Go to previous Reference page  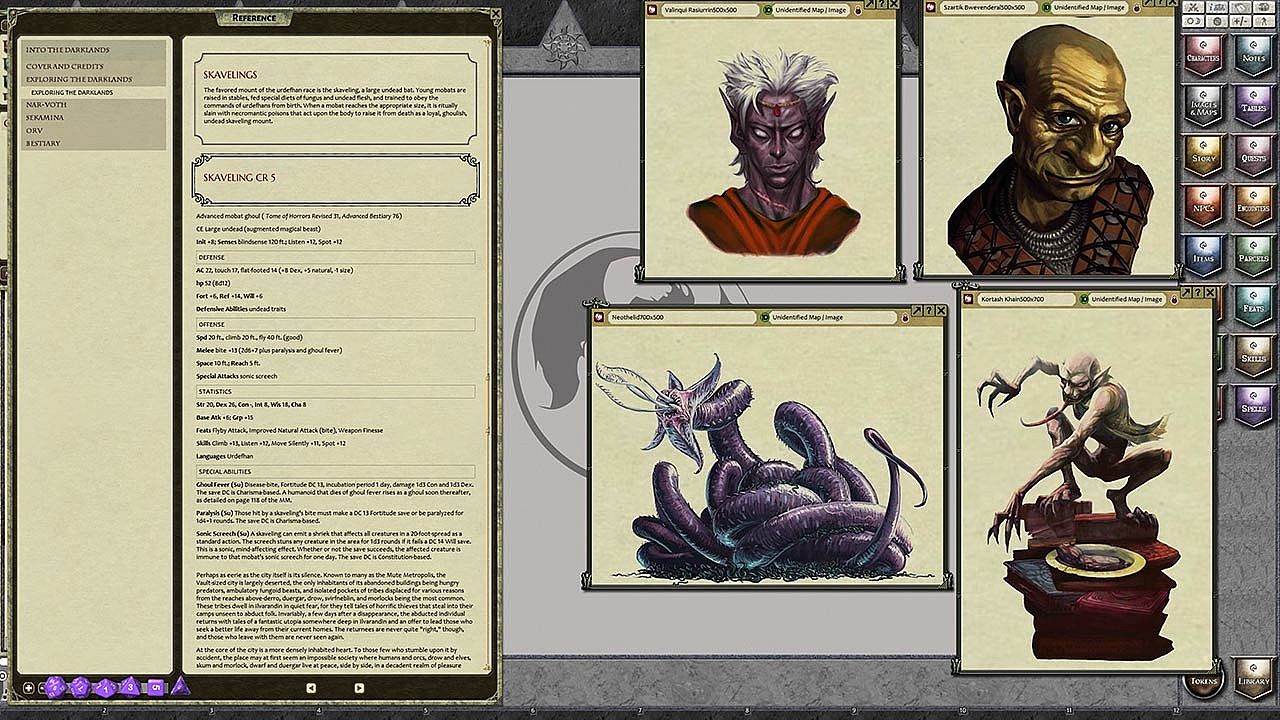(311, 688)
